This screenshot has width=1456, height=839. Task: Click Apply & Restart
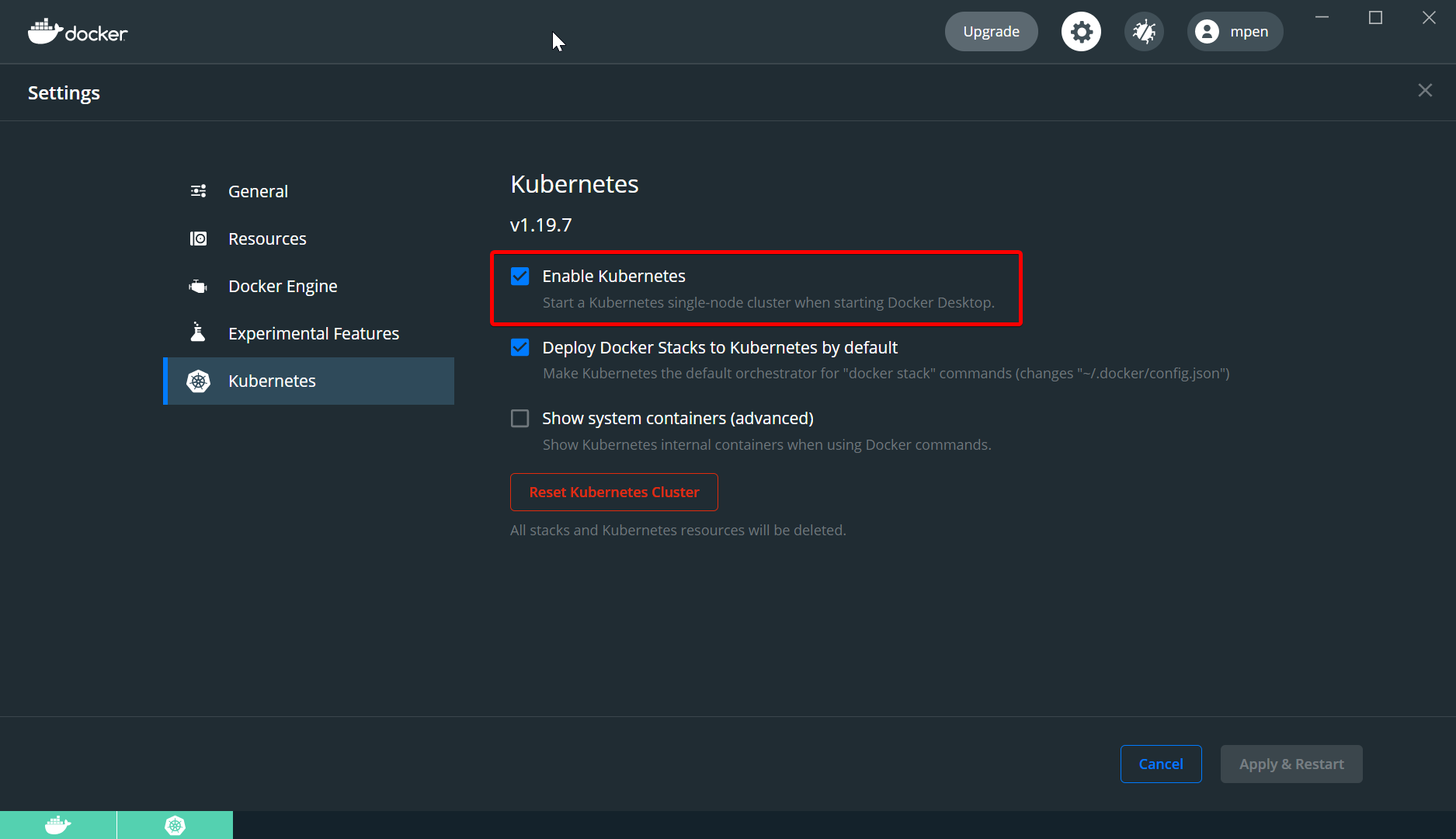[1291, 764]
